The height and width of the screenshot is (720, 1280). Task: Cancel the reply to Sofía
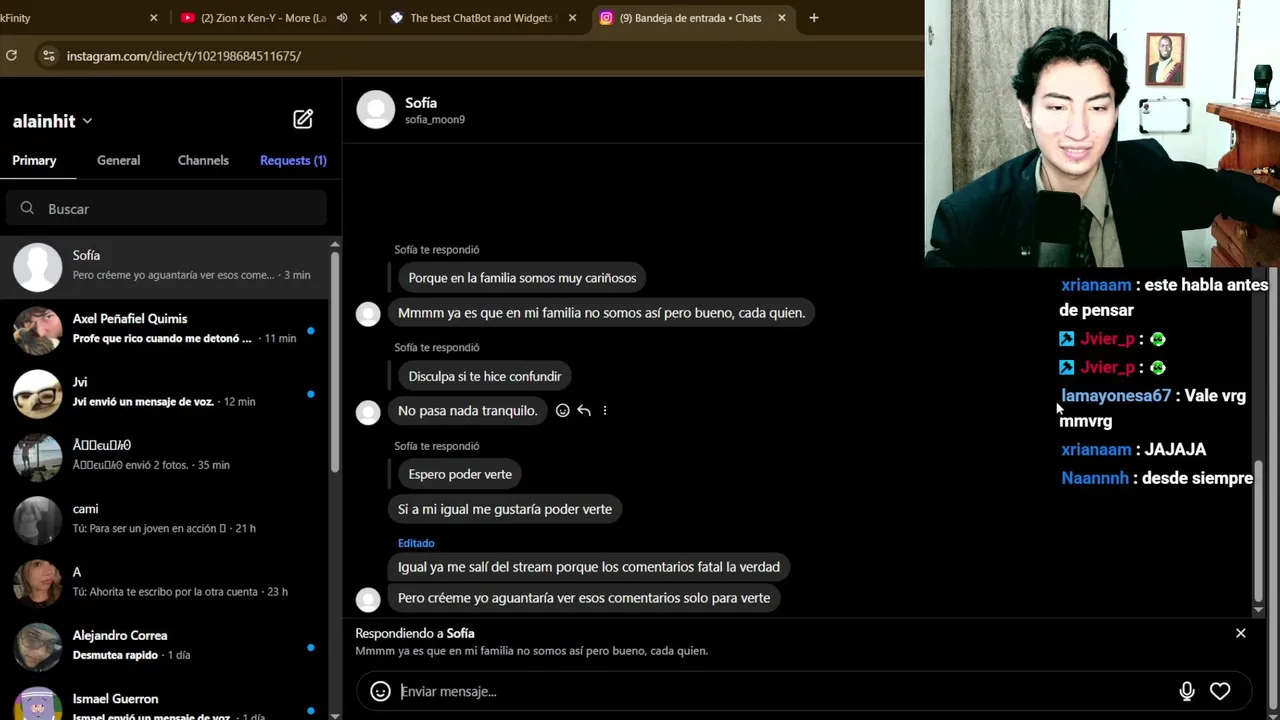click(1241, 633)
